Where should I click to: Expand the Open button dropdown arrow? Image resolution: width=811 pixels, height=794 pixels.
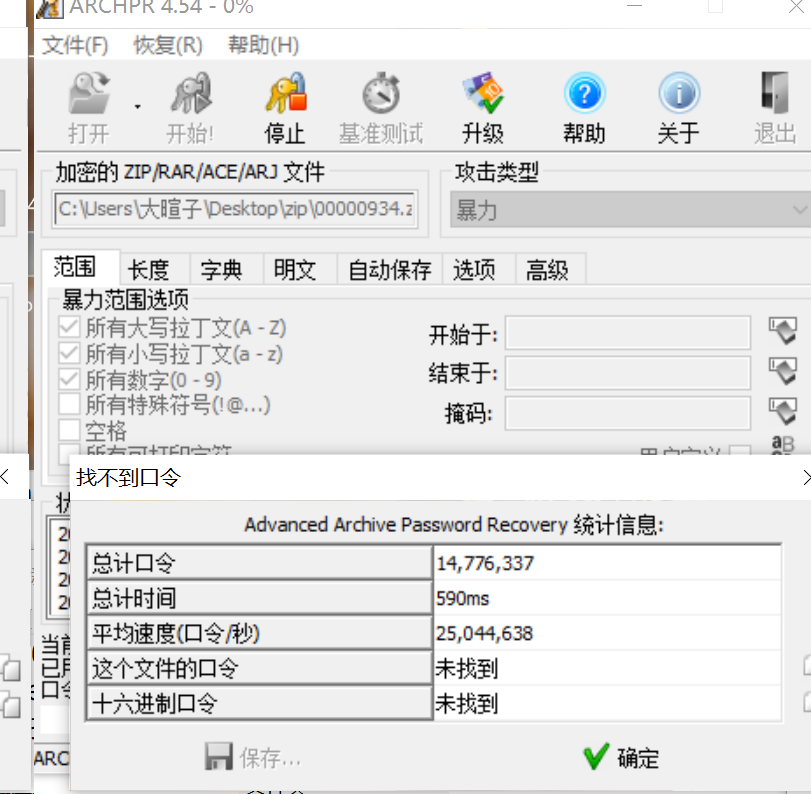[138, 107]
